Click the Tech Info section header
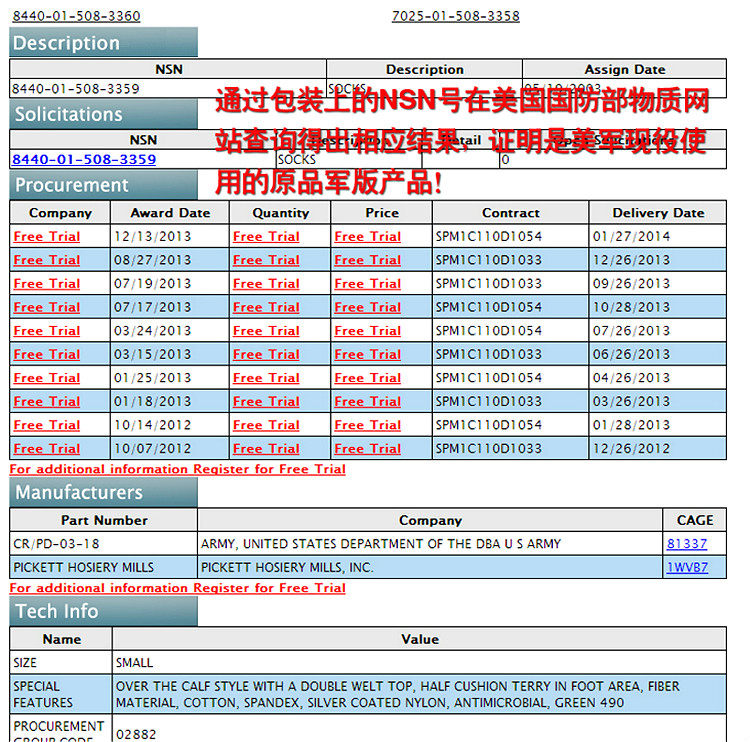750x742 pixels. pyautogui.click(x=103, y=611)
